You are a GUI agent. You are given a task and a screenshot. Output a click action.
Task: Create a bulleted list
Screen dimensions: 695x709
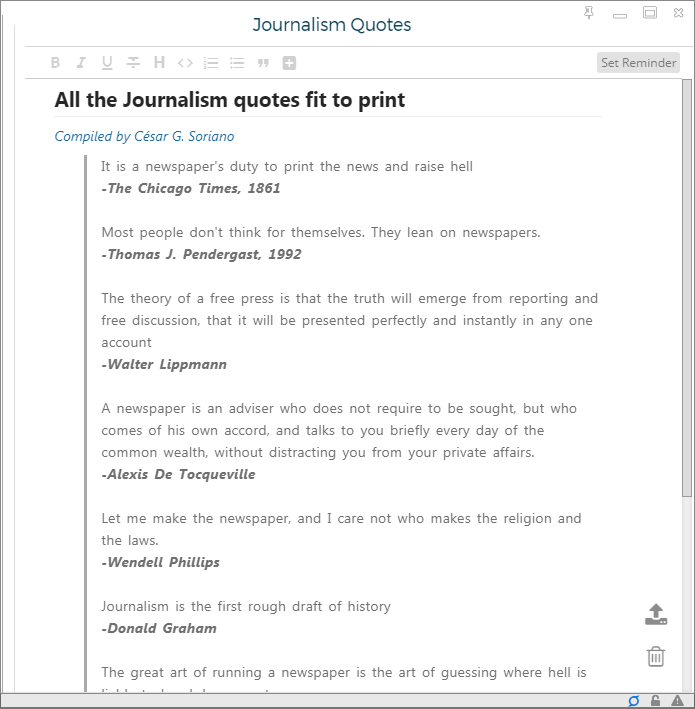pyautogui.click(x=237, y=63)
